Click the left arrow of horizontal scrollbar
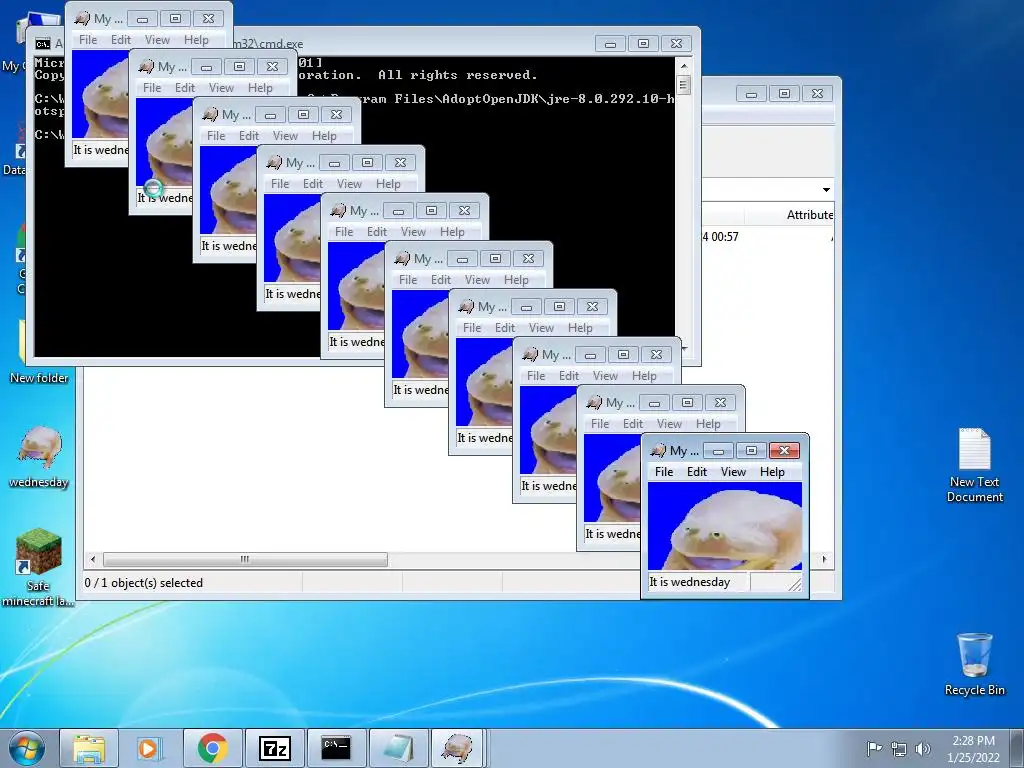 tap(93, 560)
